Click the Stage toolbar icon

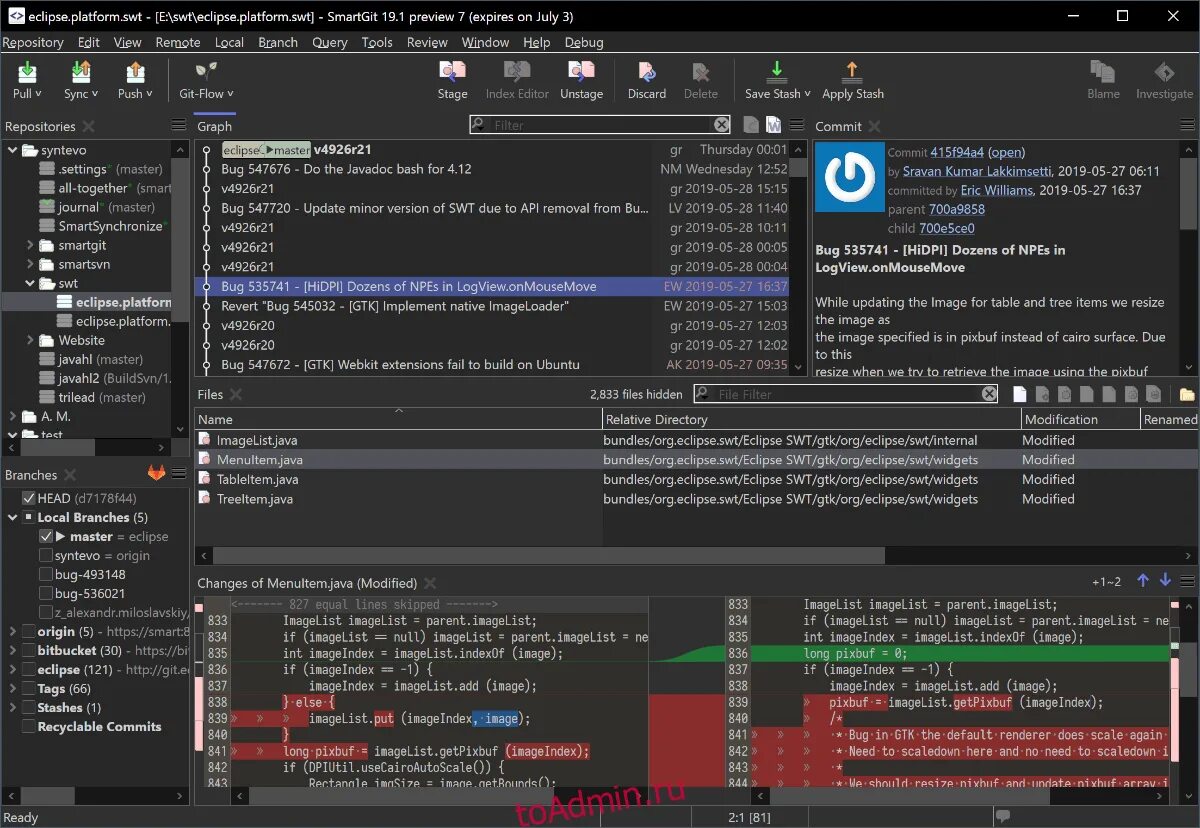452,72
